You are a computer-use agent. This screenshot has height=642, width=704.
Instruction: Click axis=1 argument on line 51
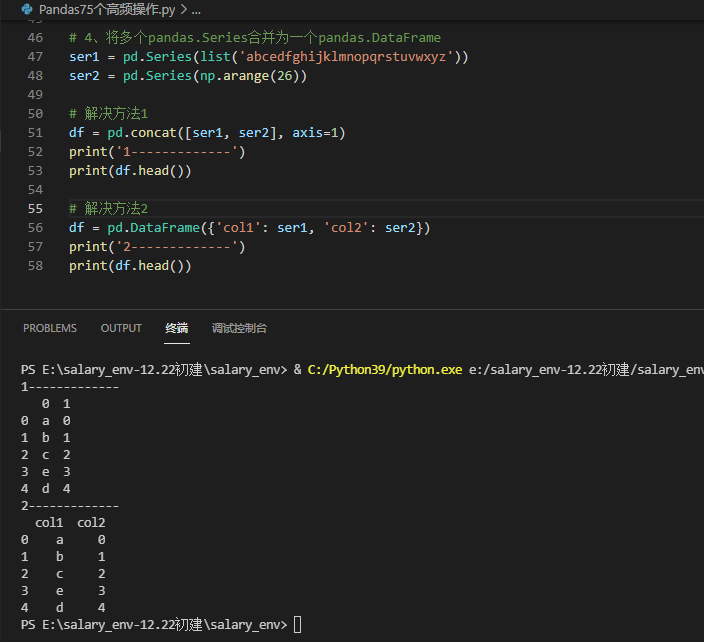(315, 133)
